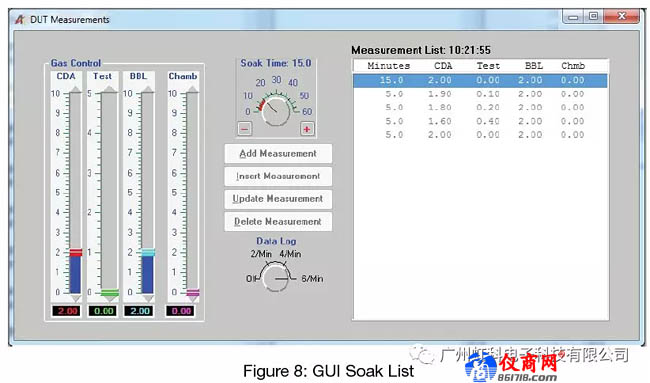Select the measurement row with CDA 1.60
The image size is (650, 383).
pyautogui.click(x=480, y=121)
